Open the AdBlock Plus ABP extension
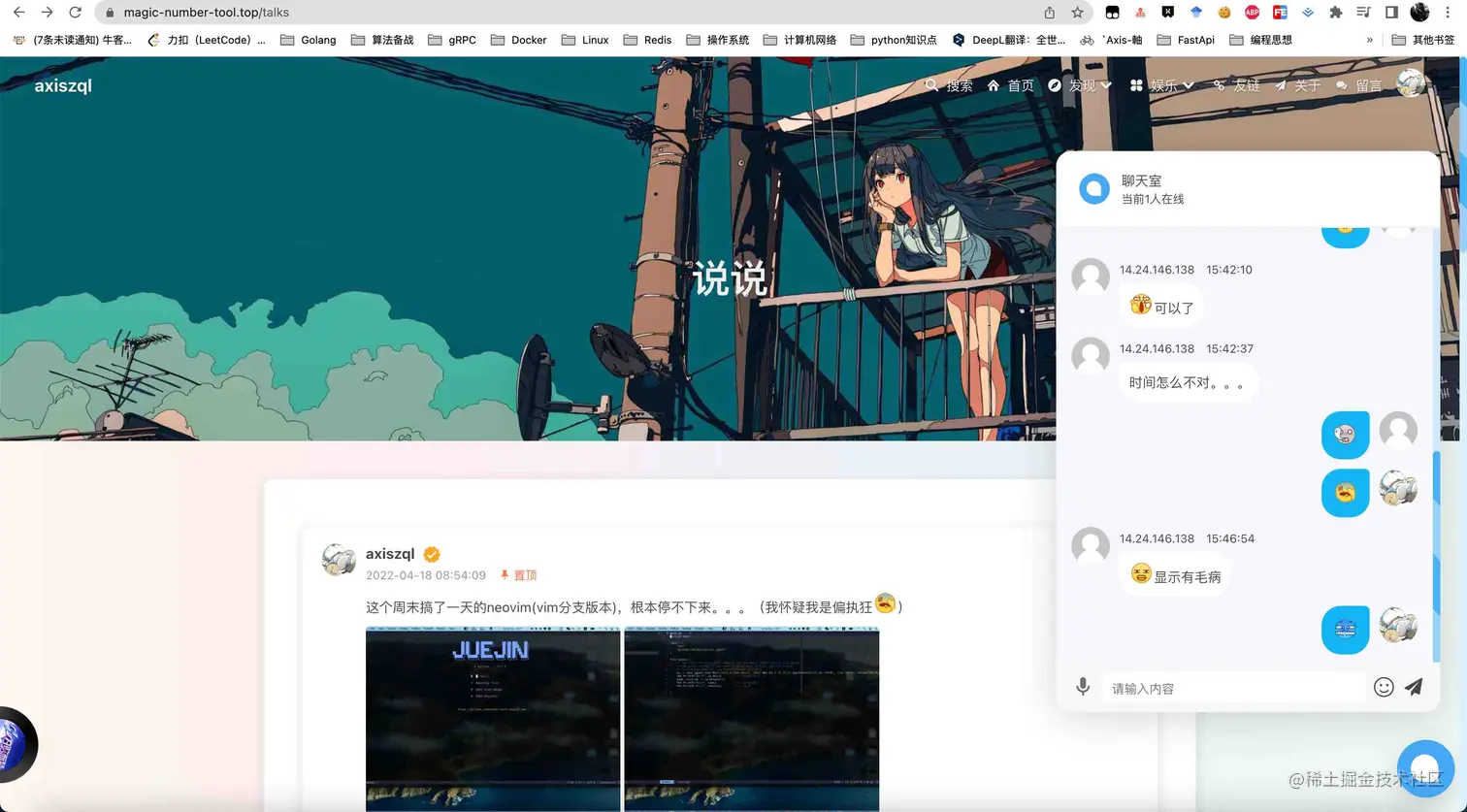This screenshot has height=812, width=1467. [1252, 13]
